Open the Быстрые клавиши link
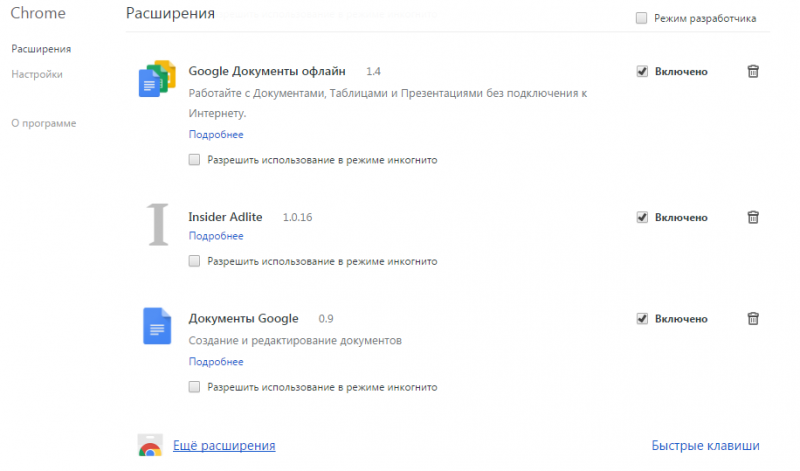This screenshot has height=471, width=800. click(x=705, y=446)
